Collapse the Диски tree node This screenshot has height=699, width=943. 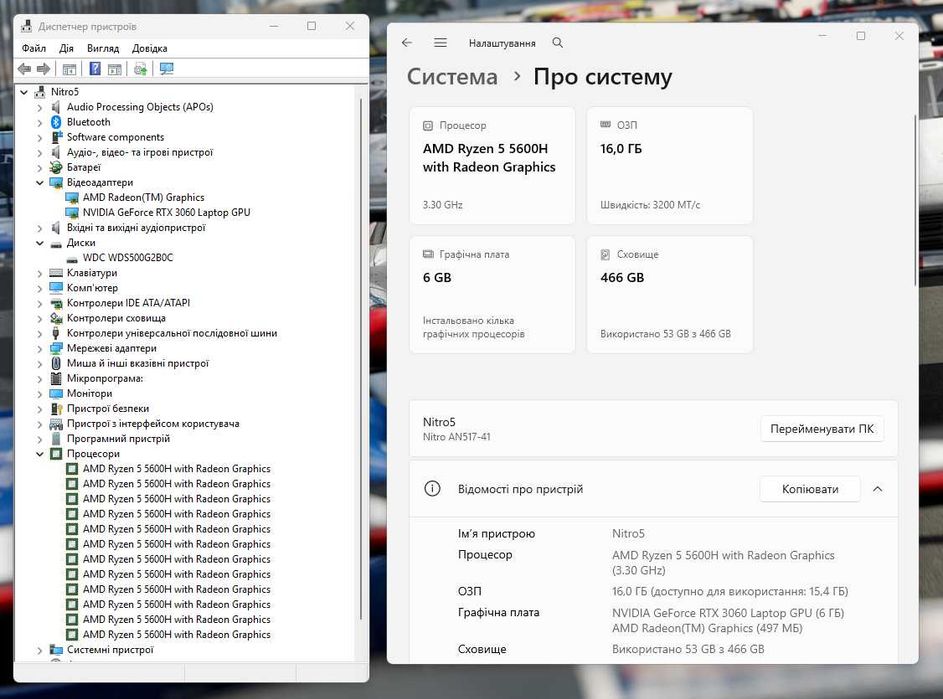tap(40, 243)
